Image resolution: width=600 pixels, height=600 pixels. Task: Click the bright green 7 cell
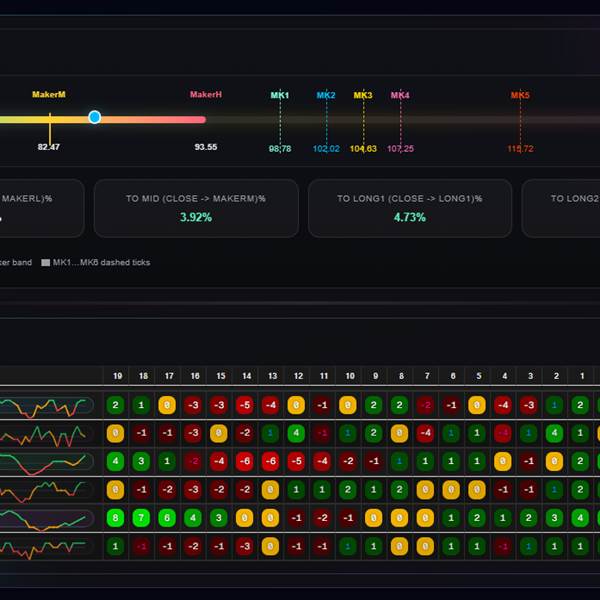coord(141,518)
